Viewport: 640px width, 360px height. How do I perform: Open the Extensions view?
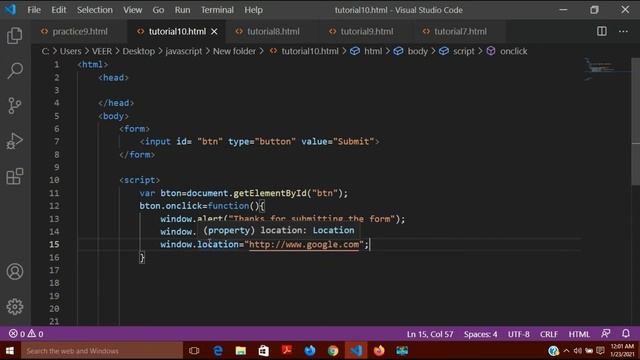(15, 176)
